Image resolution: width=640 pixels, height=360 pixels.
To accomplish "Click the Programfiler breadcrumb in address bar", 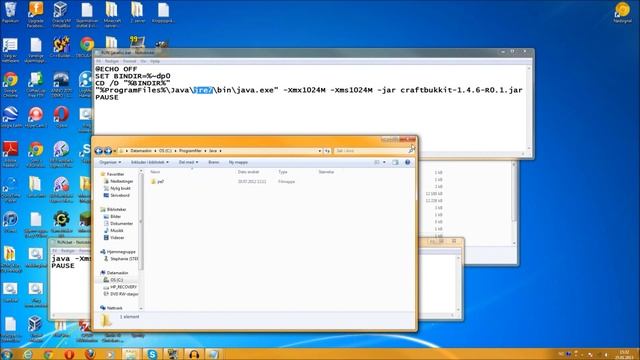I will coord(190,151).
